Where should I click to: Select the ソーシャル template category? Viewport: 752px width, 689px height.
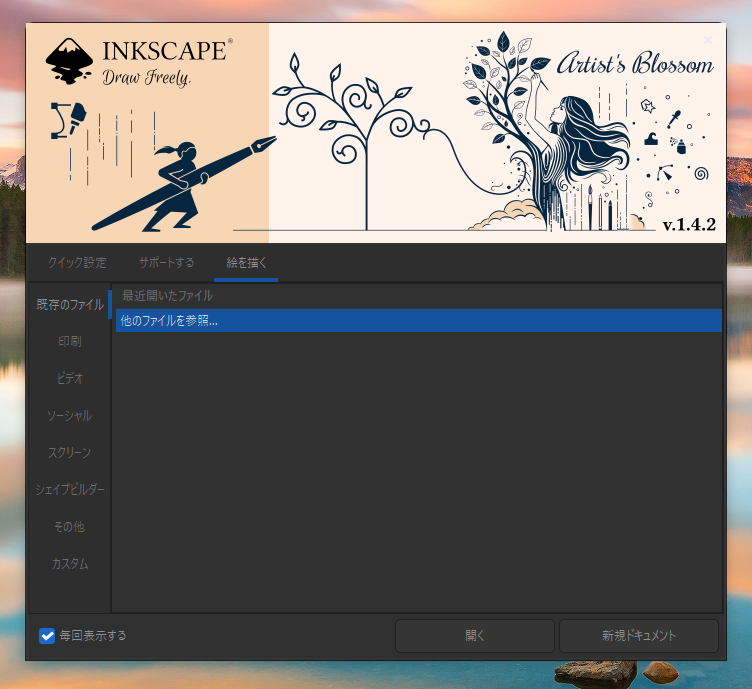(69, 415)
